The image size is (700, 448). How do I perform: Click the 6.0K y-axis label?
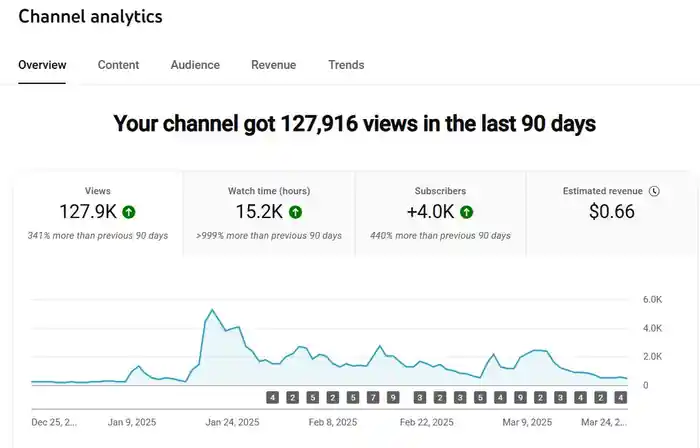click(652, 300)
